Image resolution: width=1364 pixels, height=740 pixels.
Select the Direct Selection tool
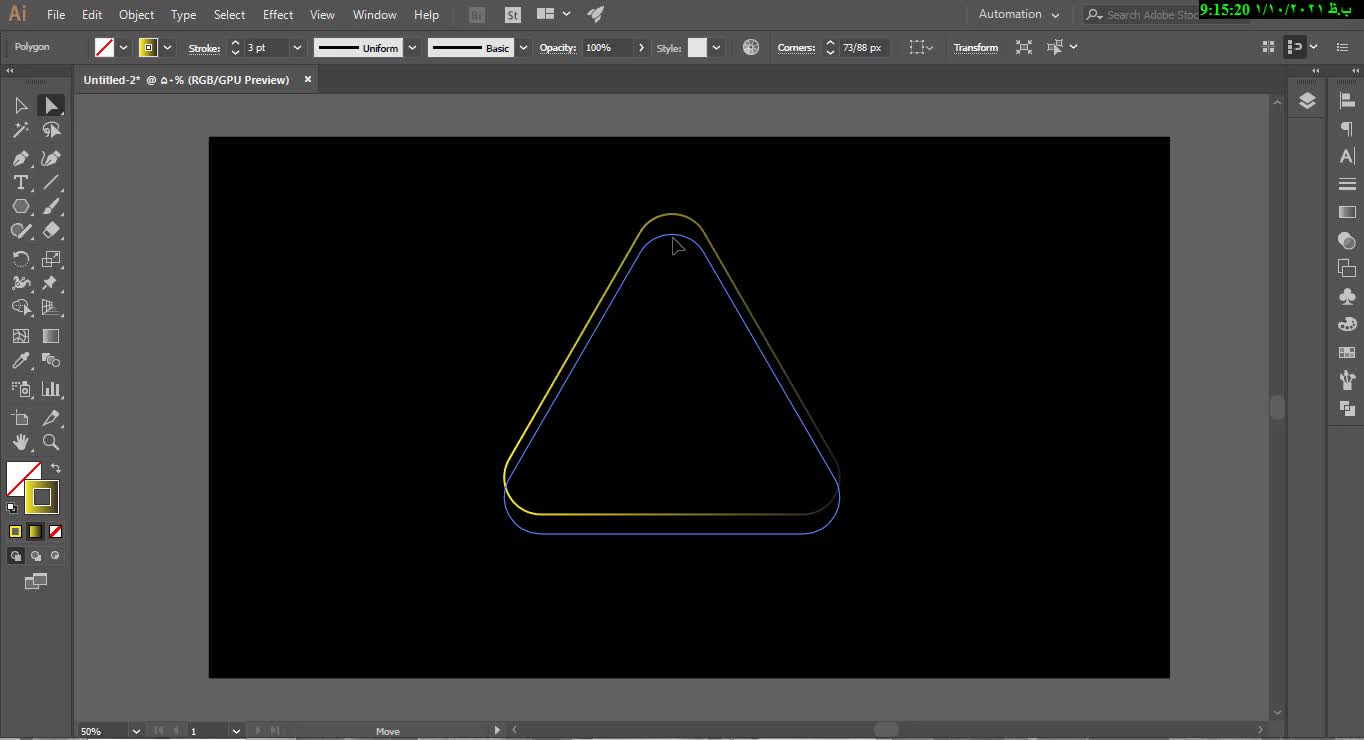(51, 105)
